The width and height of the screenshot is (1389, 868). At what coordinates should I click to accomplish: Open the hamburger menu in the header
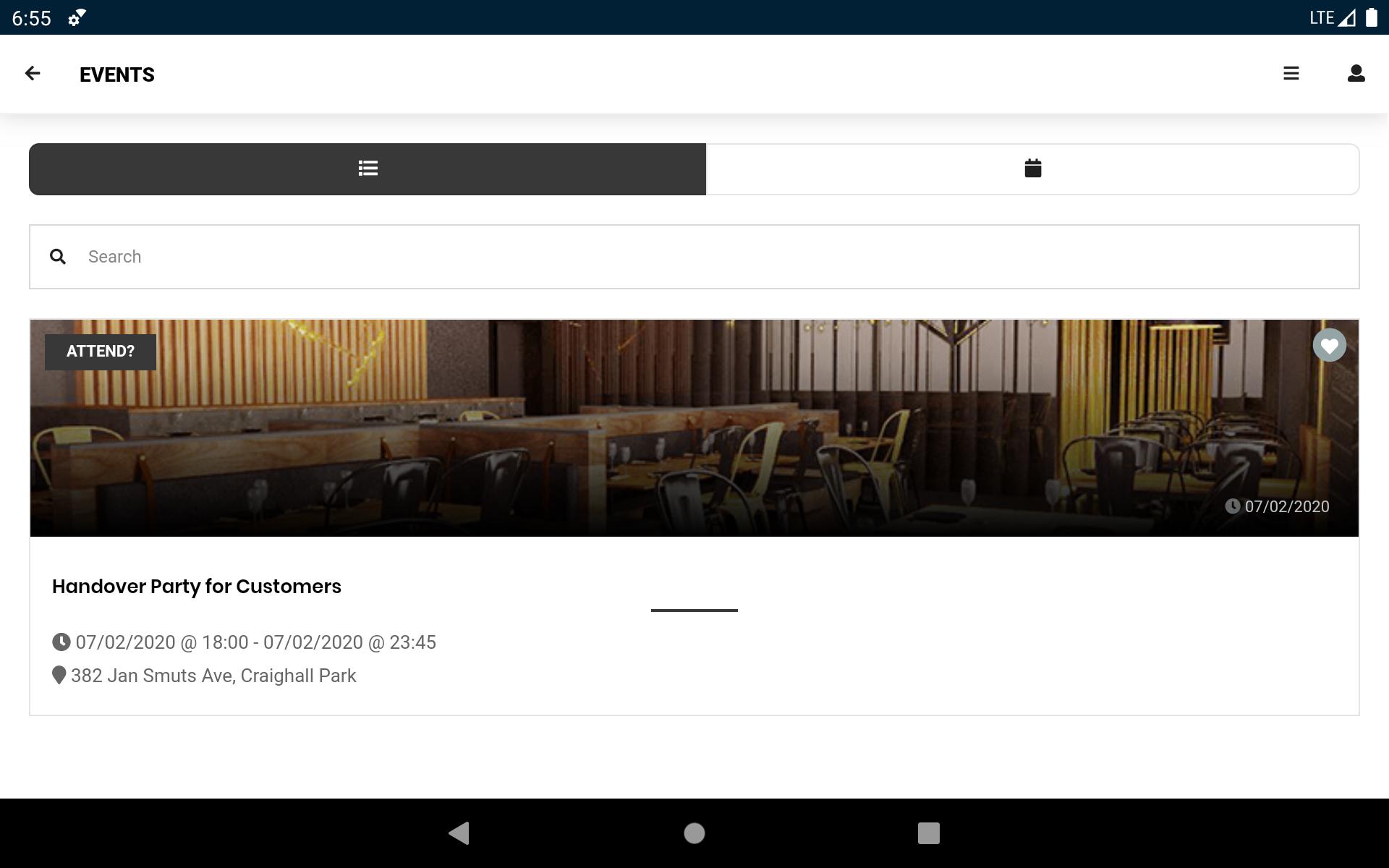tap(1291, 74)
